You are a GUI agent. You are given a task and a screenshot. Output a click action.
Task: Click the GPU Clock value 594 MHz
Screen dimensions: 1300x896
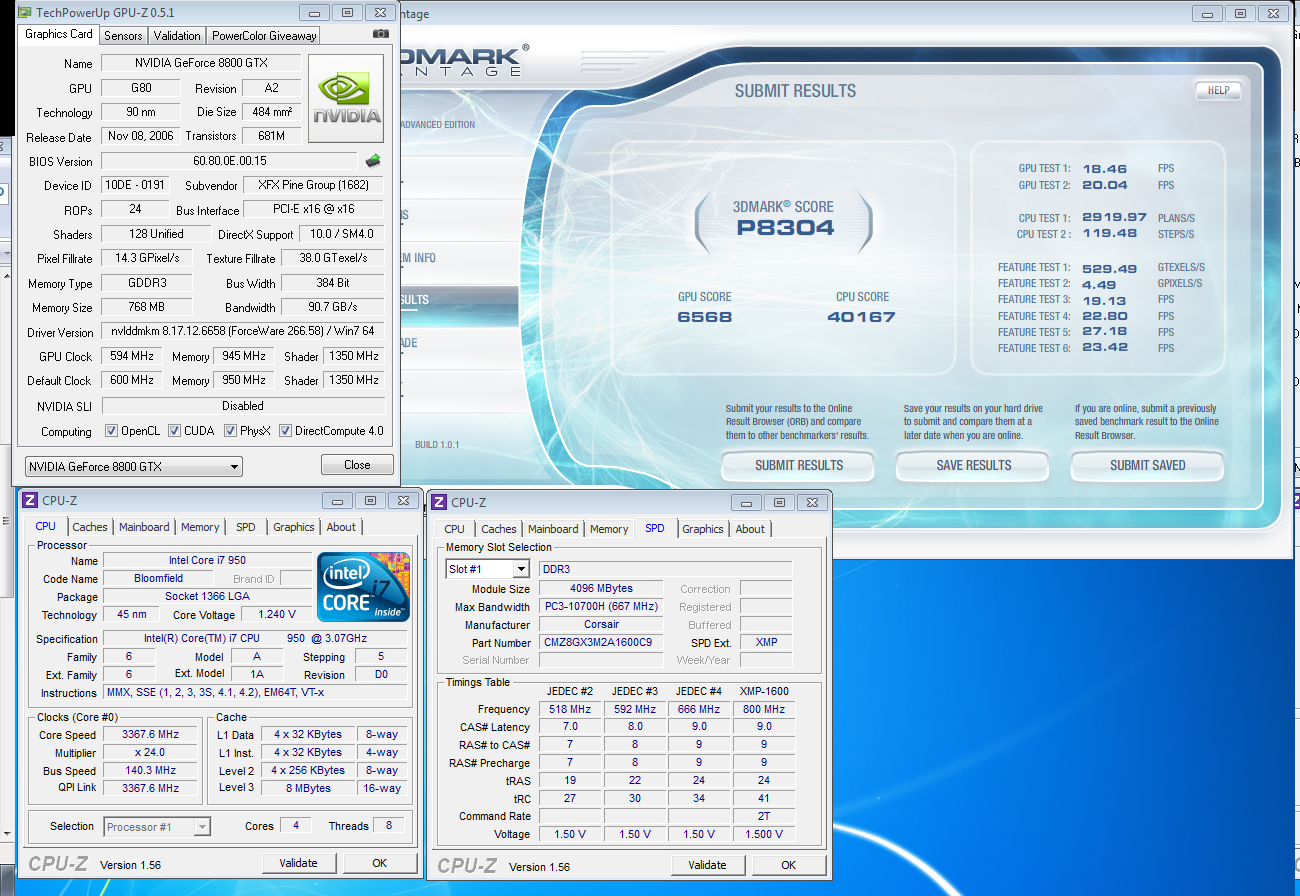click(131, 356)
